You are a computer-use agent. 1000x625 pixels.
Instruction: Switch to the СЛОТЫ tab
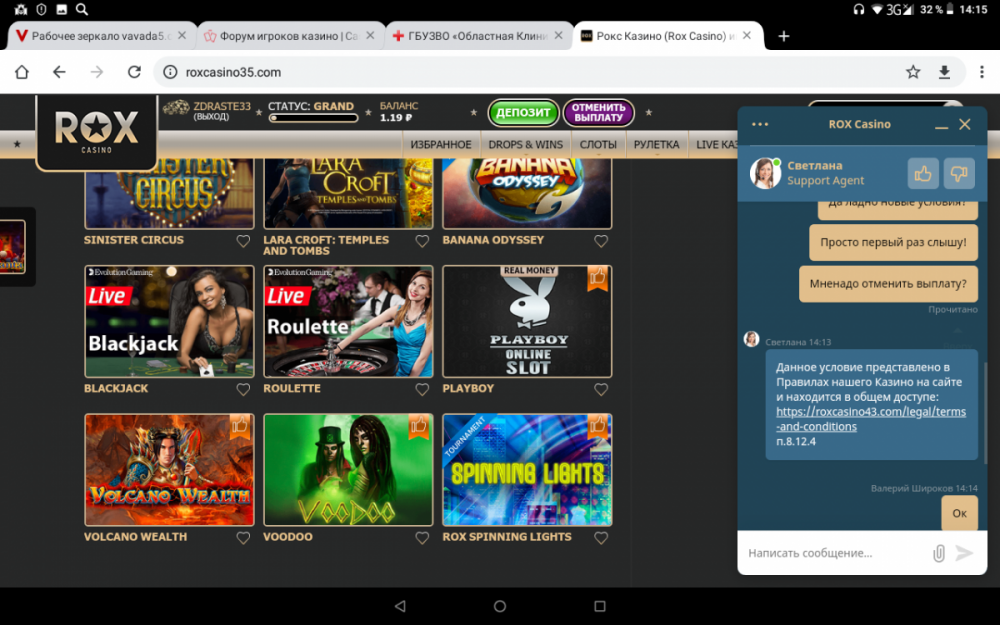(x=597, y=144)
